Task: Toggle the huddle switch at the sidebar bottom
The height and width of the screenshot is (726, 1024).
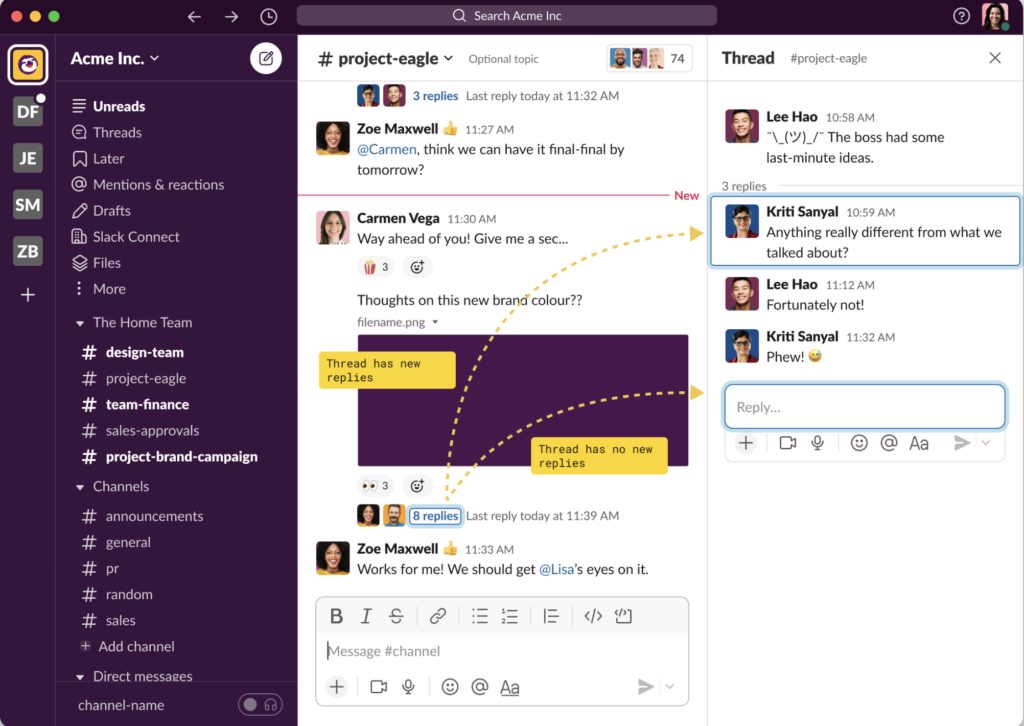Action: [260, 704]
